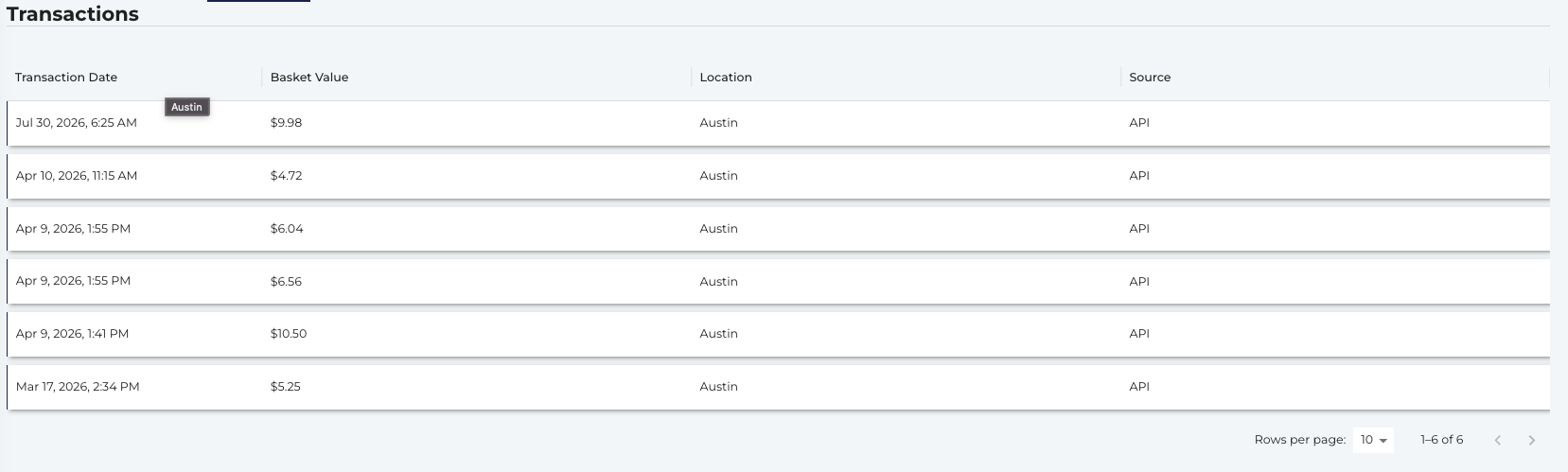Viewport: 1568px width, 472px height.
Task: Click the 1–6 of 6 pagination label
Action: [x=1441, y=440]
